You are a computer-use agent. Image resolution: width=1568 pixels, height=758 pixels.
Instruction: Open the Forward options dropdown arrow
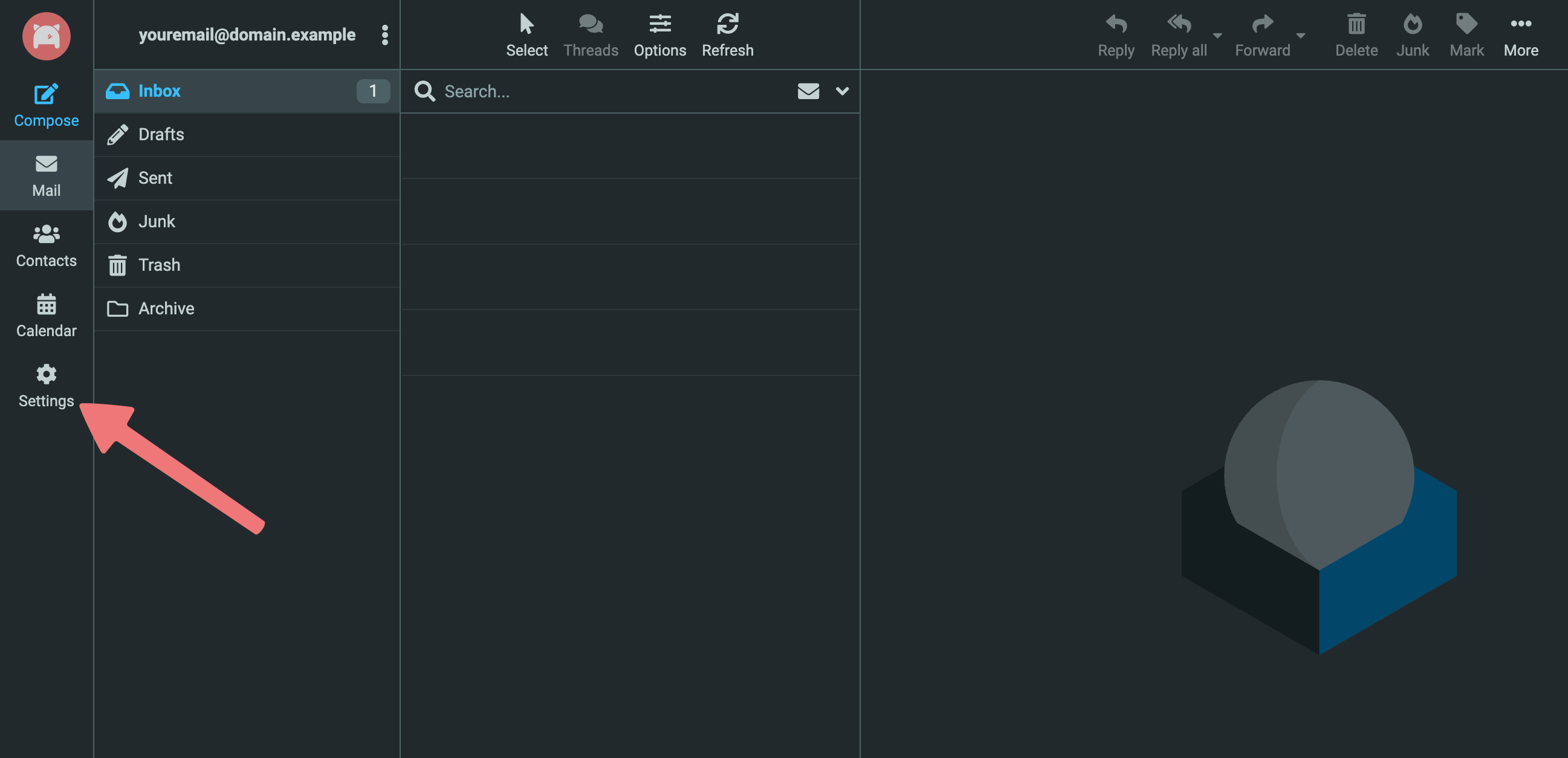(x=1300, y=35)
